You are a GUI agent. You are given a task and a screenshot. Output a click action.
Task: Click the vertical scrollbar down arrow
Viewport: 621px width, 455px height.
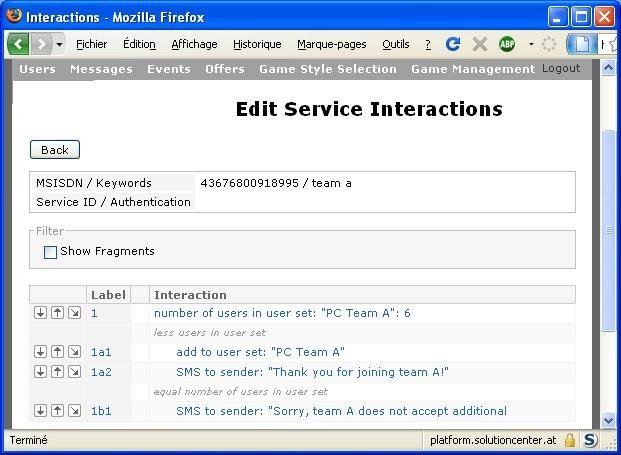tap(608, 421)
